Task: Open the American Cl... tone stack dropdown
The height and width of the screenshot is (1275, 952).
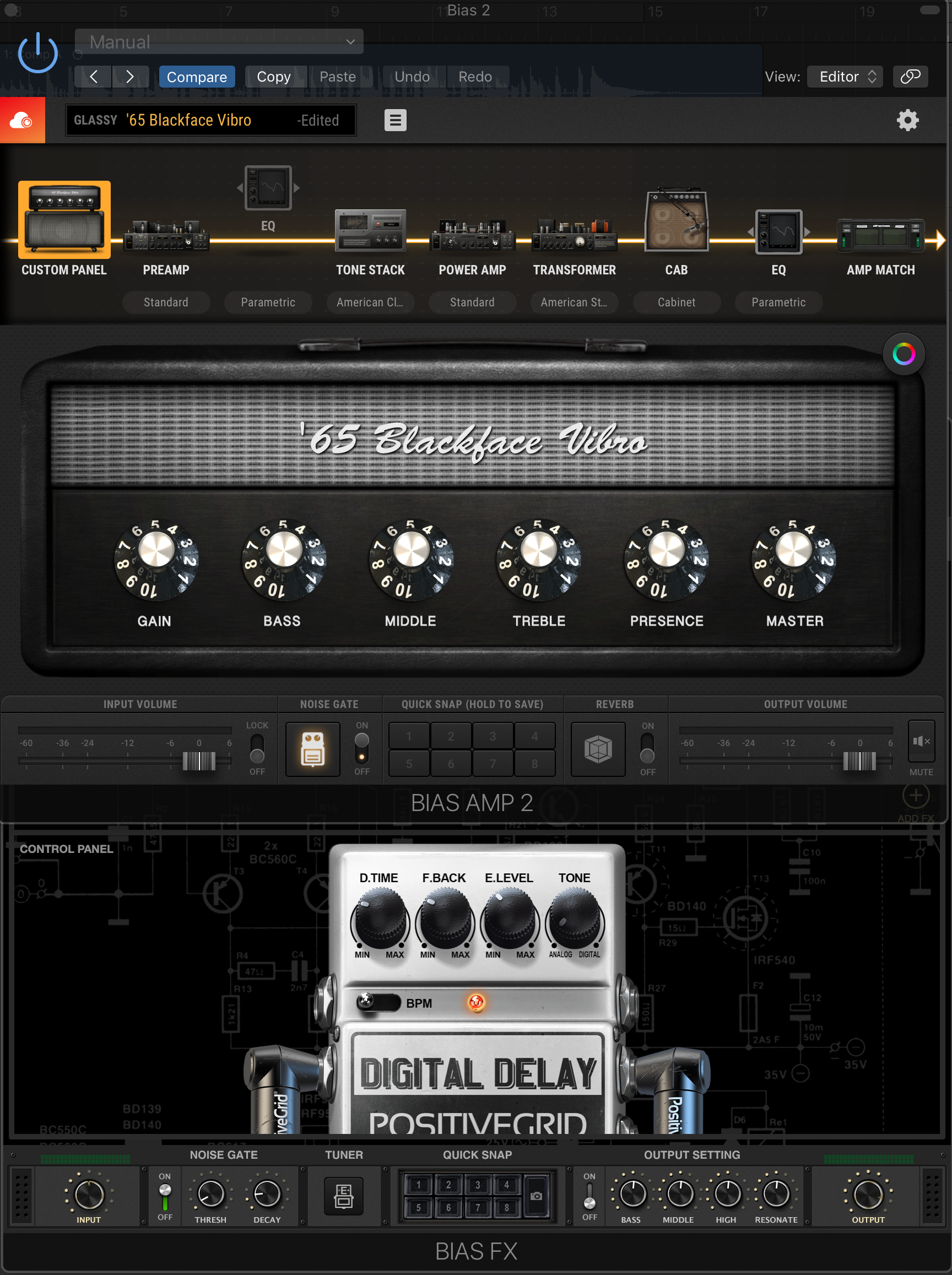Action: 370,302
